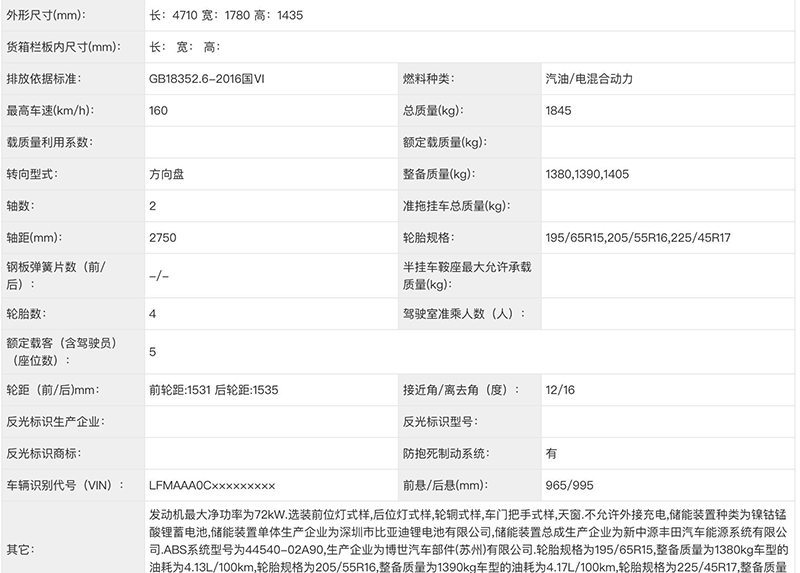Click the 排放依据标准 label
The height and width of the screenshot is (573, 800).
pyautogui.click(x=44, y=79)
